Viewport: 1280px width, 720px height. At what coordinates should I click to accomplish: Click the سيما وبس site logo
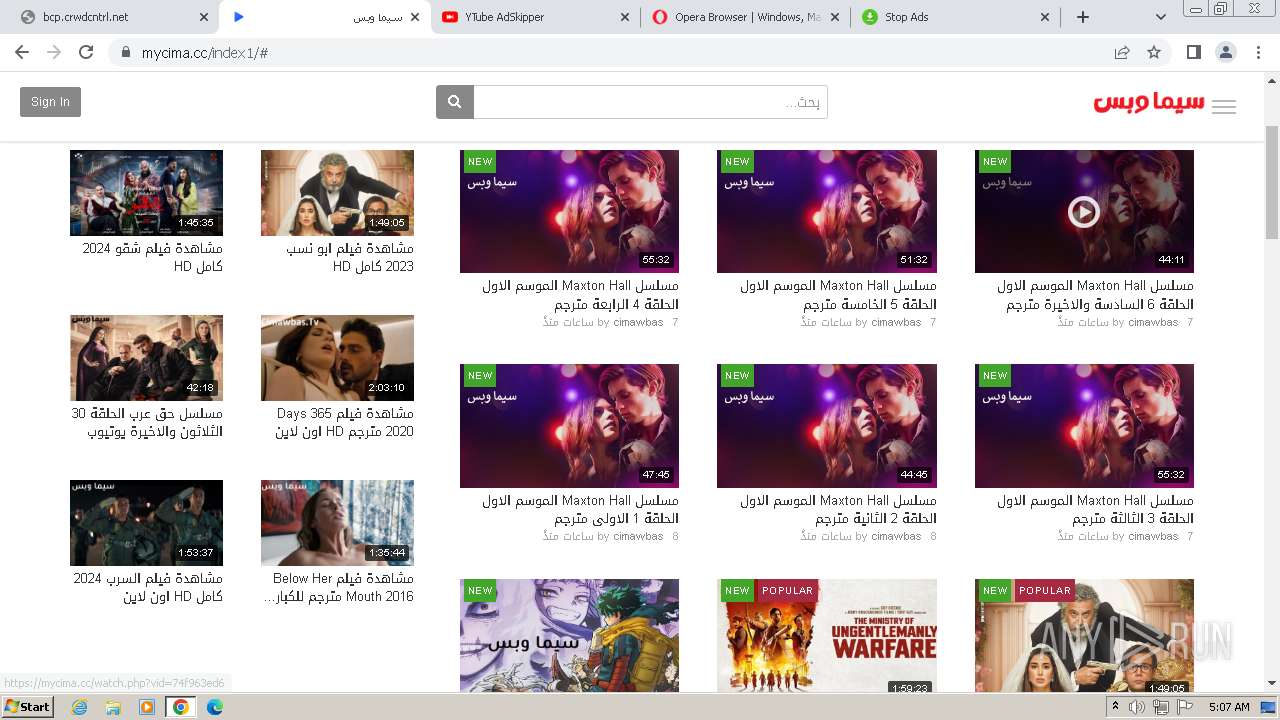[1149, 103]
